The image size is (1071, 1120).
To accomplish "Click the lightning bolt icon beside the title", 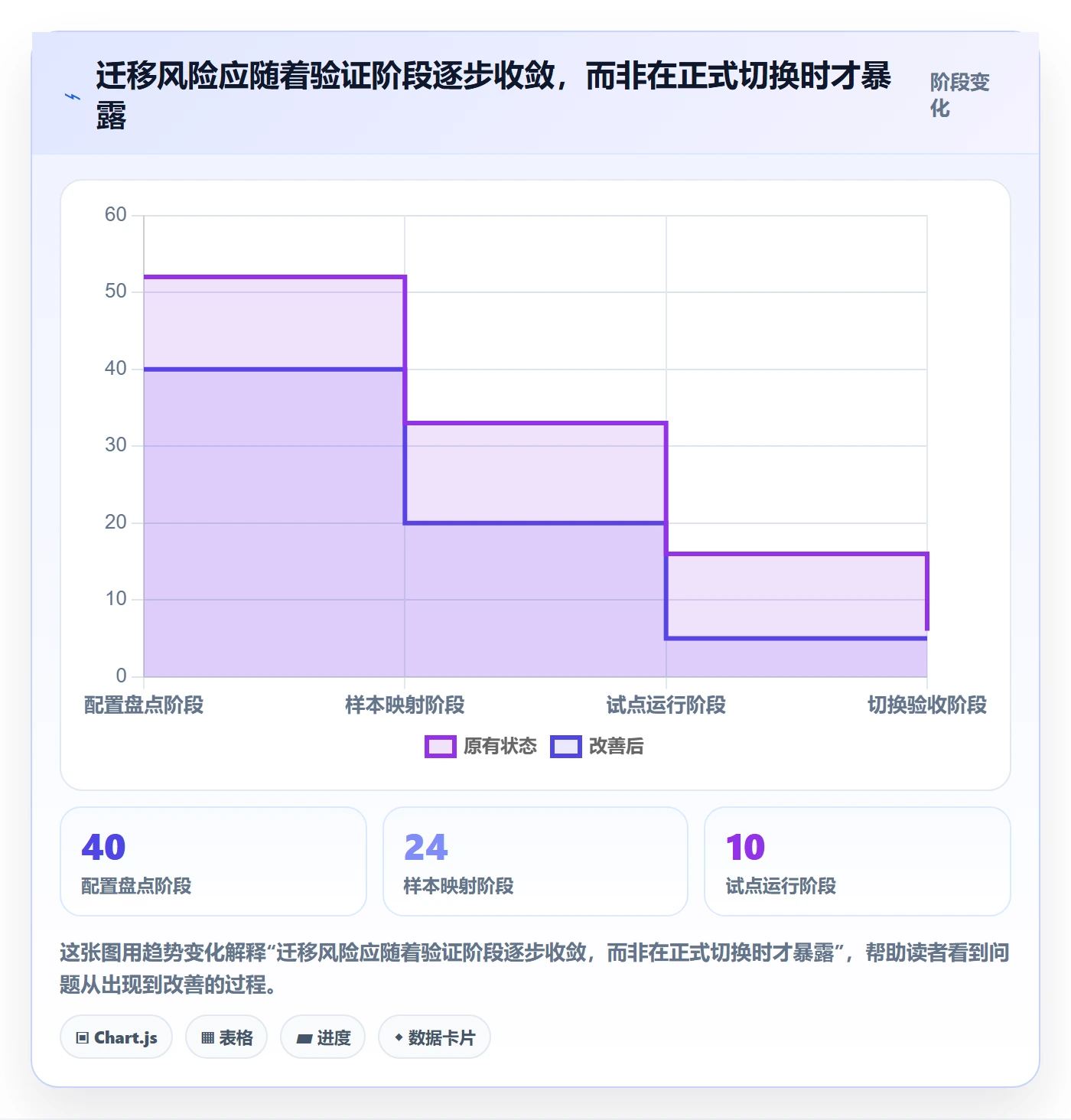I will pos(73,97).
